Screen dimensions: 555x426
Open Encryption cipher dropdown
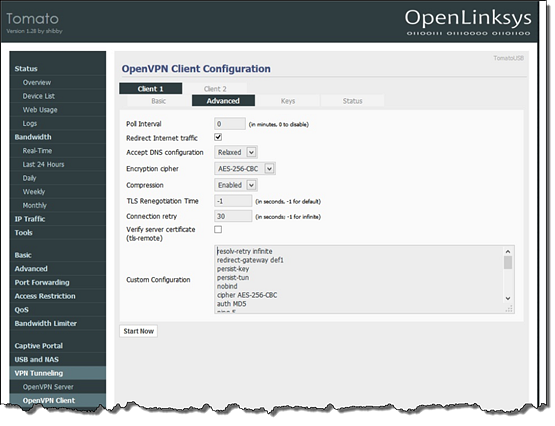tap(245, 169)
